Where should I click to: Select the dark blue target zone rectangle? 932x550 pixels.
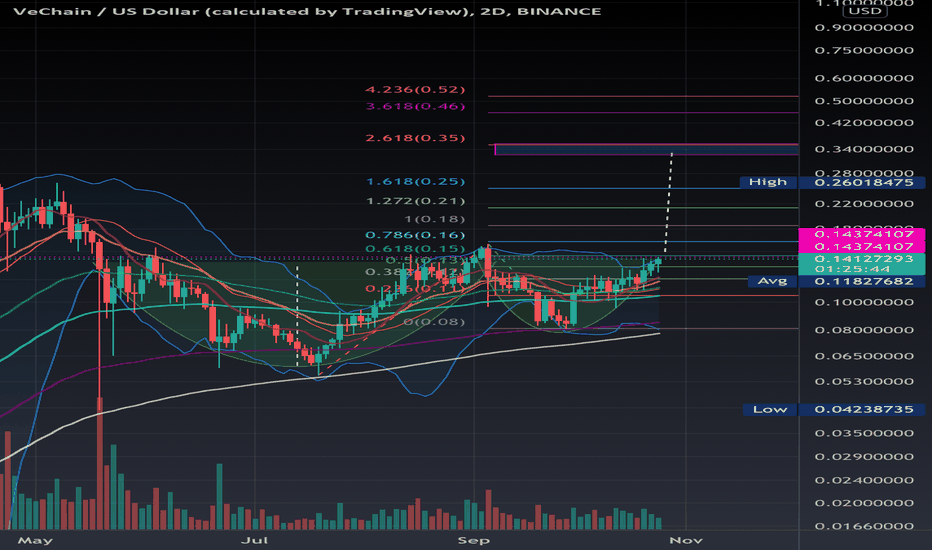(x=647, y=150)
